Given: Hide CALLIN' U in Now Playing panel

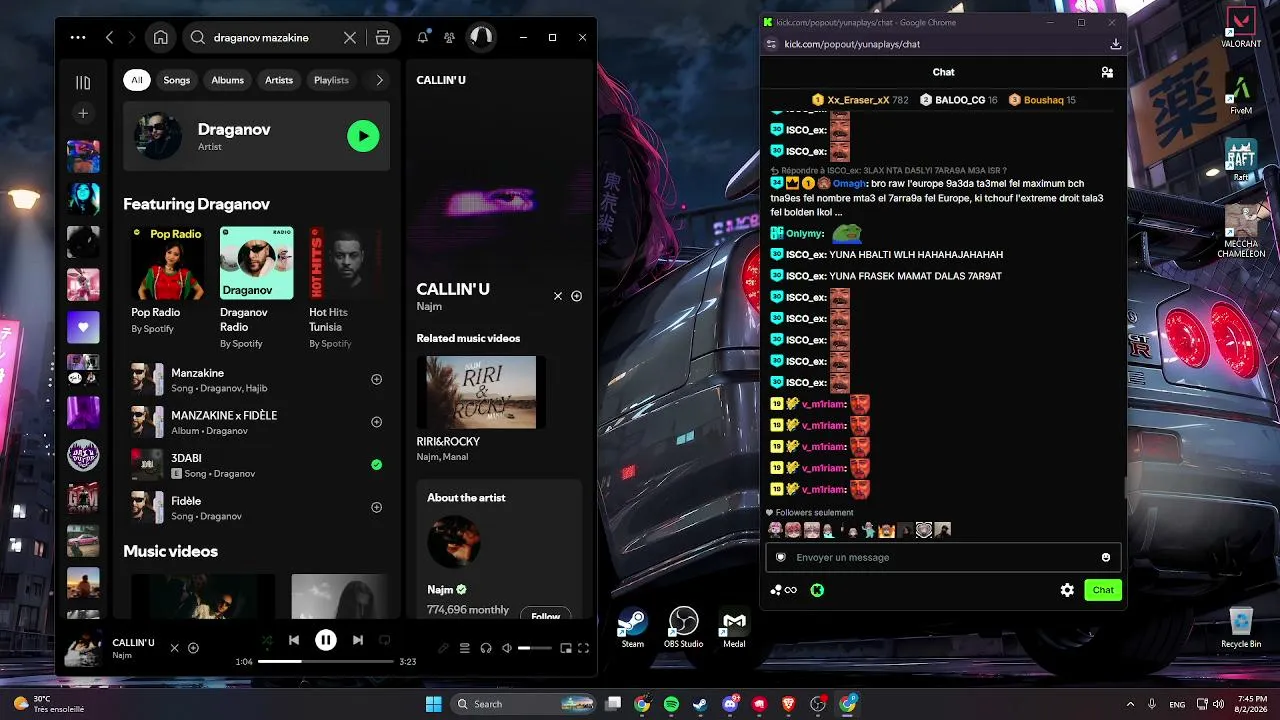Looking at the screenshot, I should [x=558, y=296].
